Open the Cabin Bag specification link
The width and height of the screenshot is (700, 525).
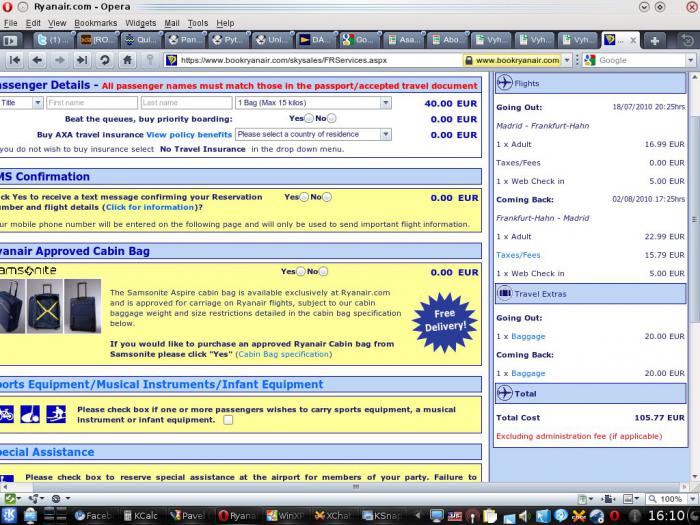(283, 354)
